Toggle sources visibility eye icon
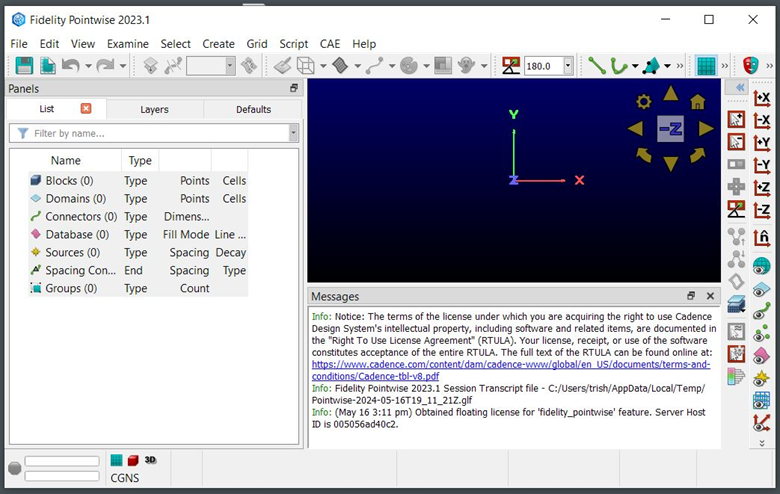 tap(761, 379)
